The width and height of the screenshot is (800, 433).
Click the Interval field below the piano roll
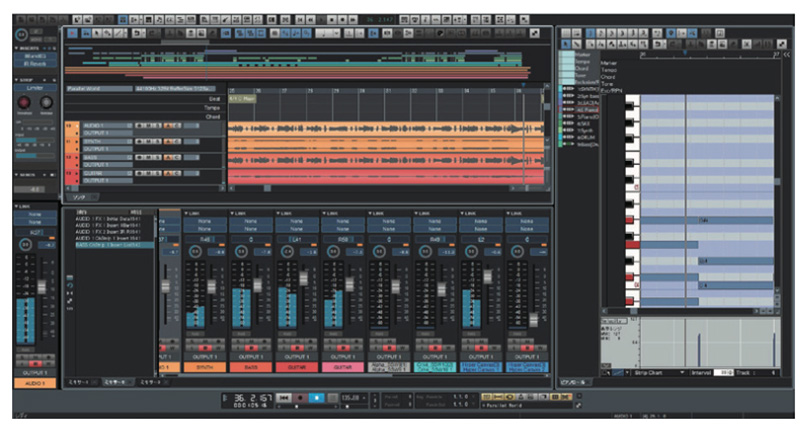click(x=724, y=373)
